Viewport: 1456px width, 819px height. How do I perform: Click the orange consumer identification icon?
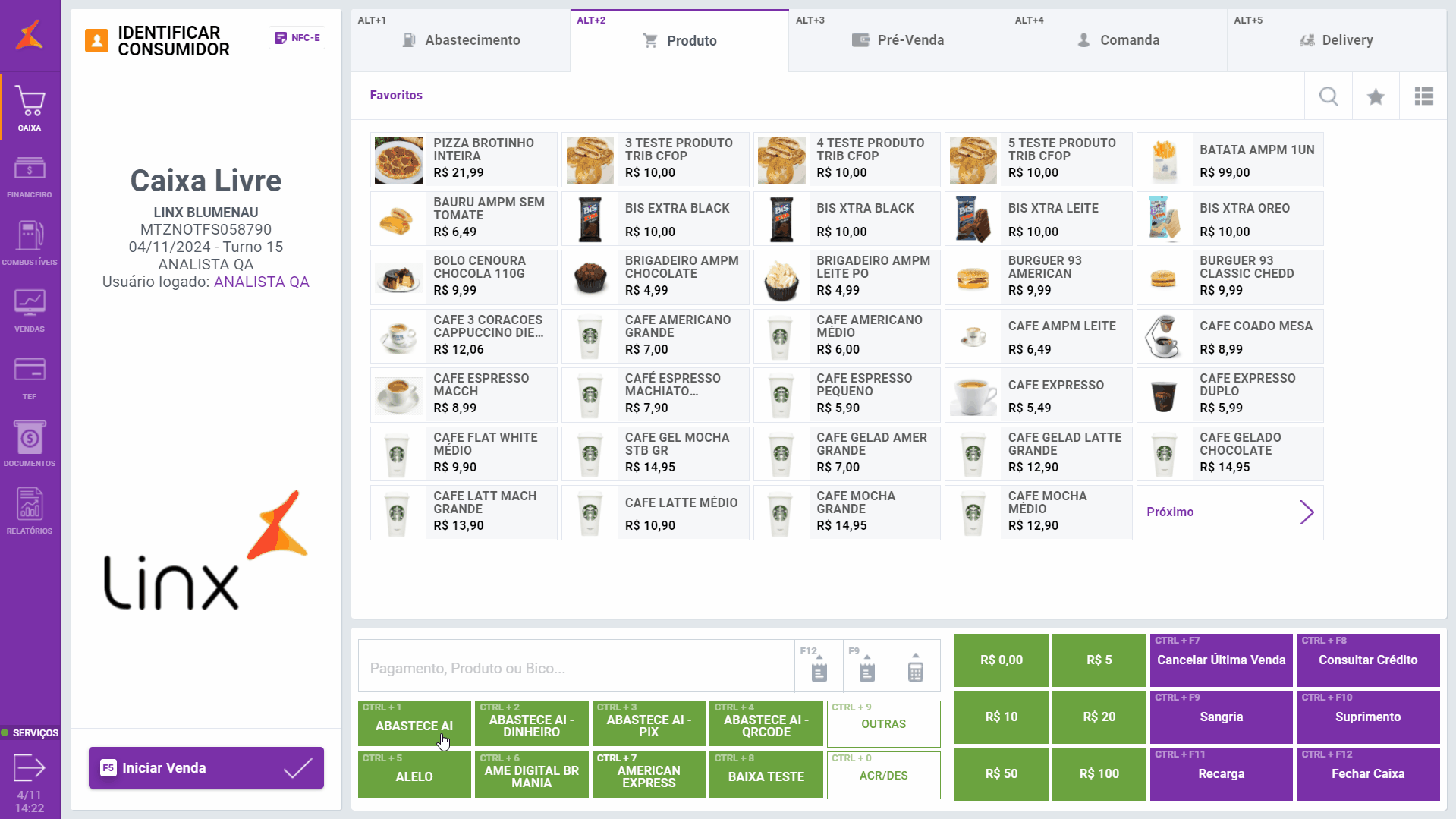[96, 40]
